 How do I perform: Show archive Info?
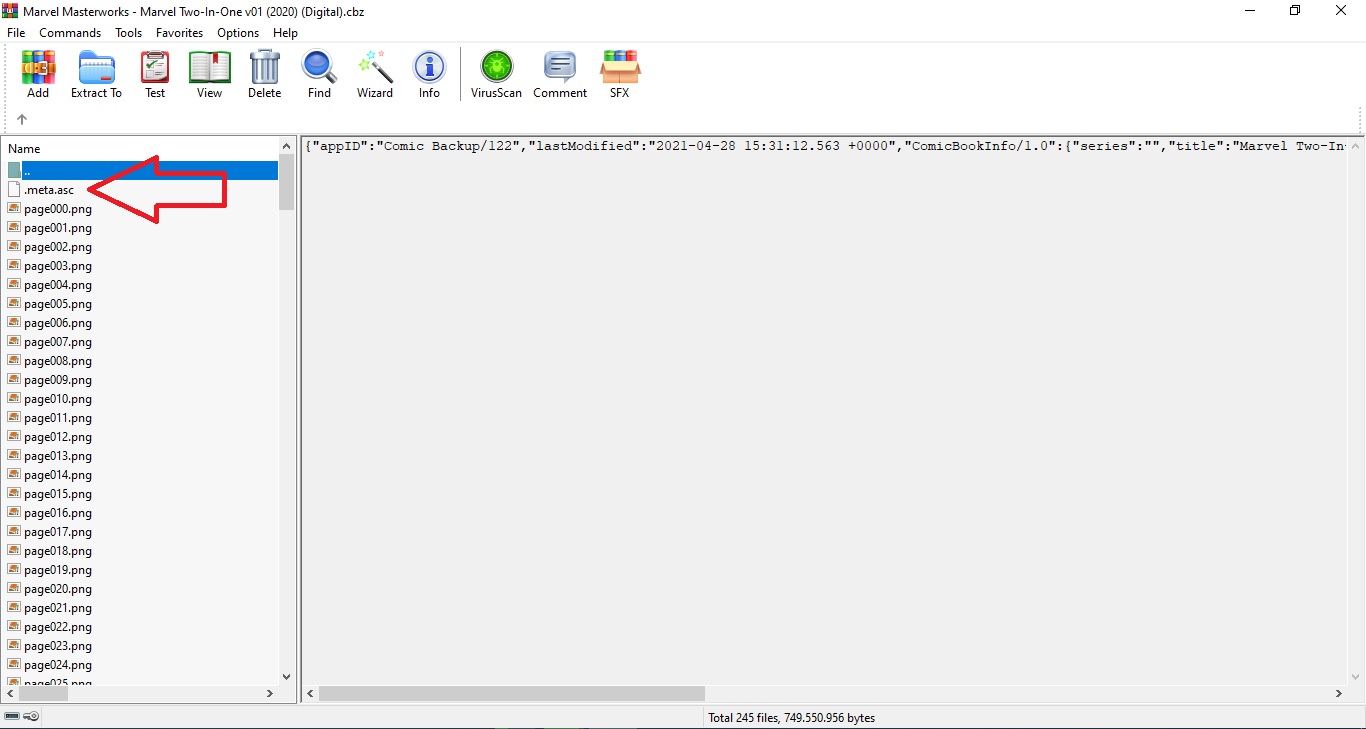click(x=429, y=75)
